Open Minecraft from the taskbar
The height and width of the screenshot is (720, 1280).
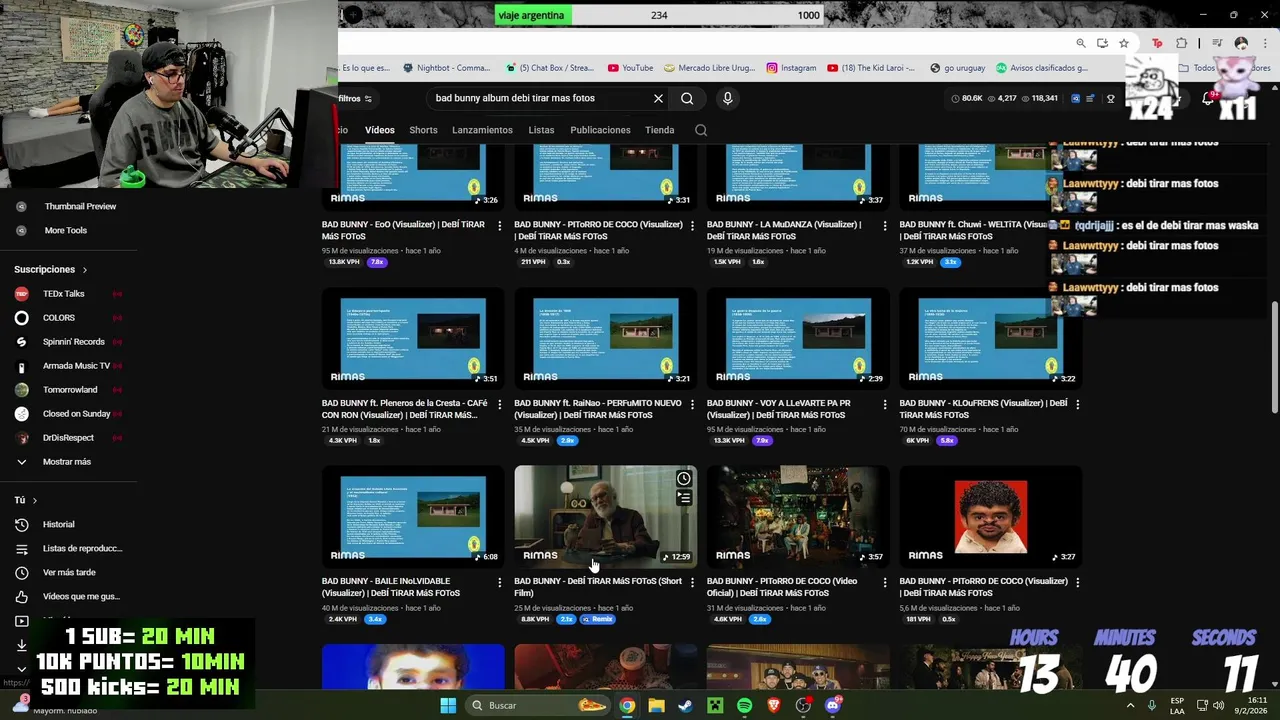click(715, 705)
